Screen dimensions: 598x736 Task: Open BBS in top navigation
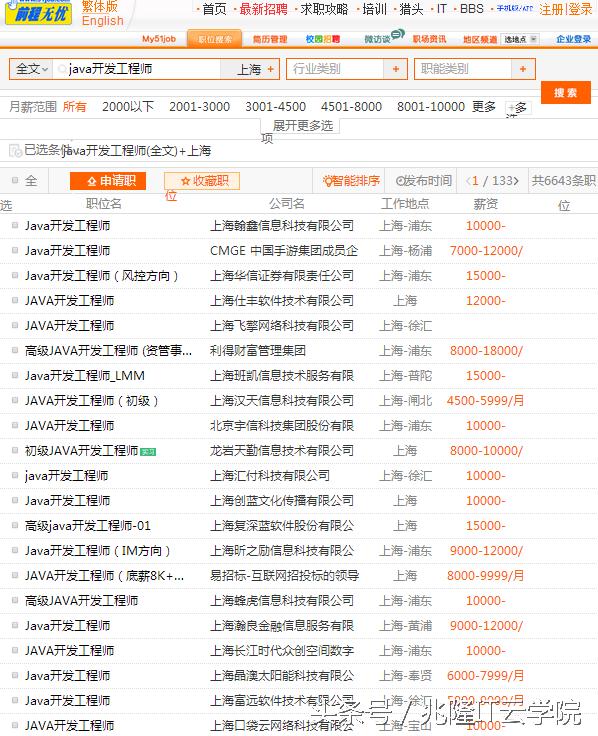[x=471, y=9]
